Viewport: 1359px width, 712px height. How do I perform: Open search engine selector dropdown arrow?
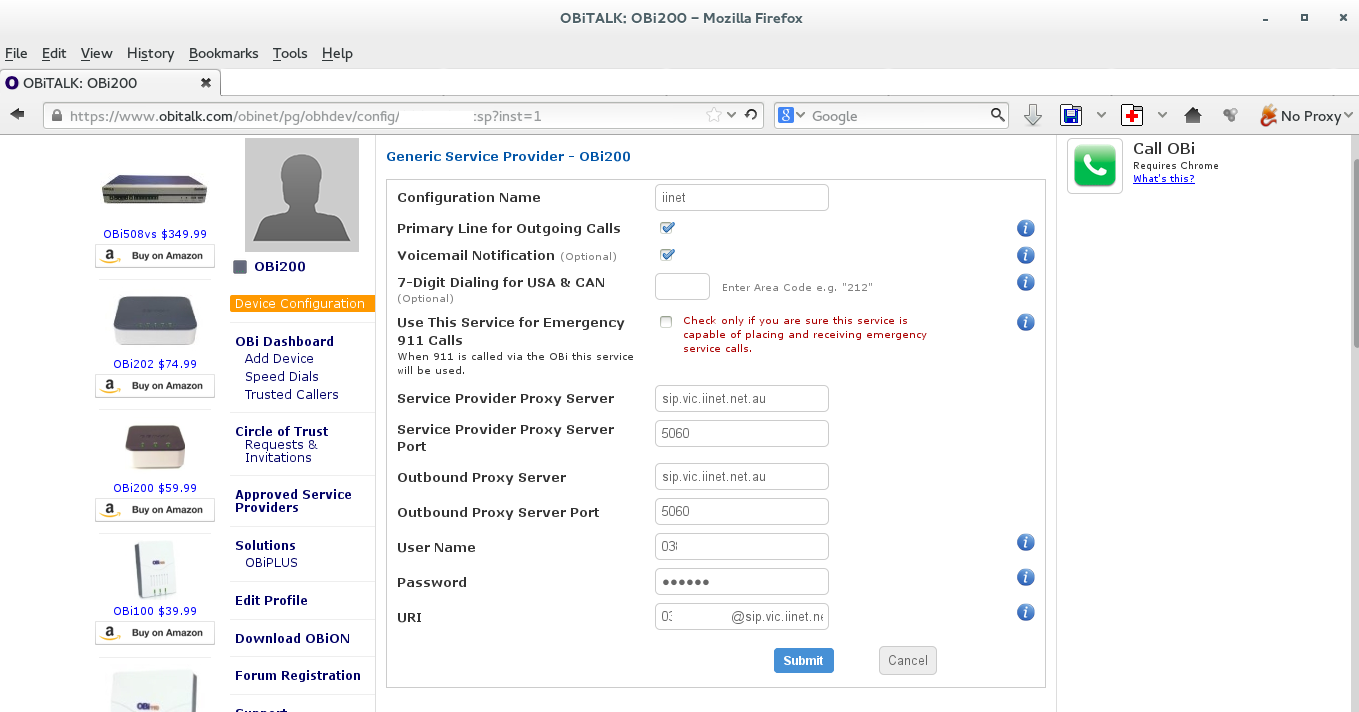click(x=800, y=116)
